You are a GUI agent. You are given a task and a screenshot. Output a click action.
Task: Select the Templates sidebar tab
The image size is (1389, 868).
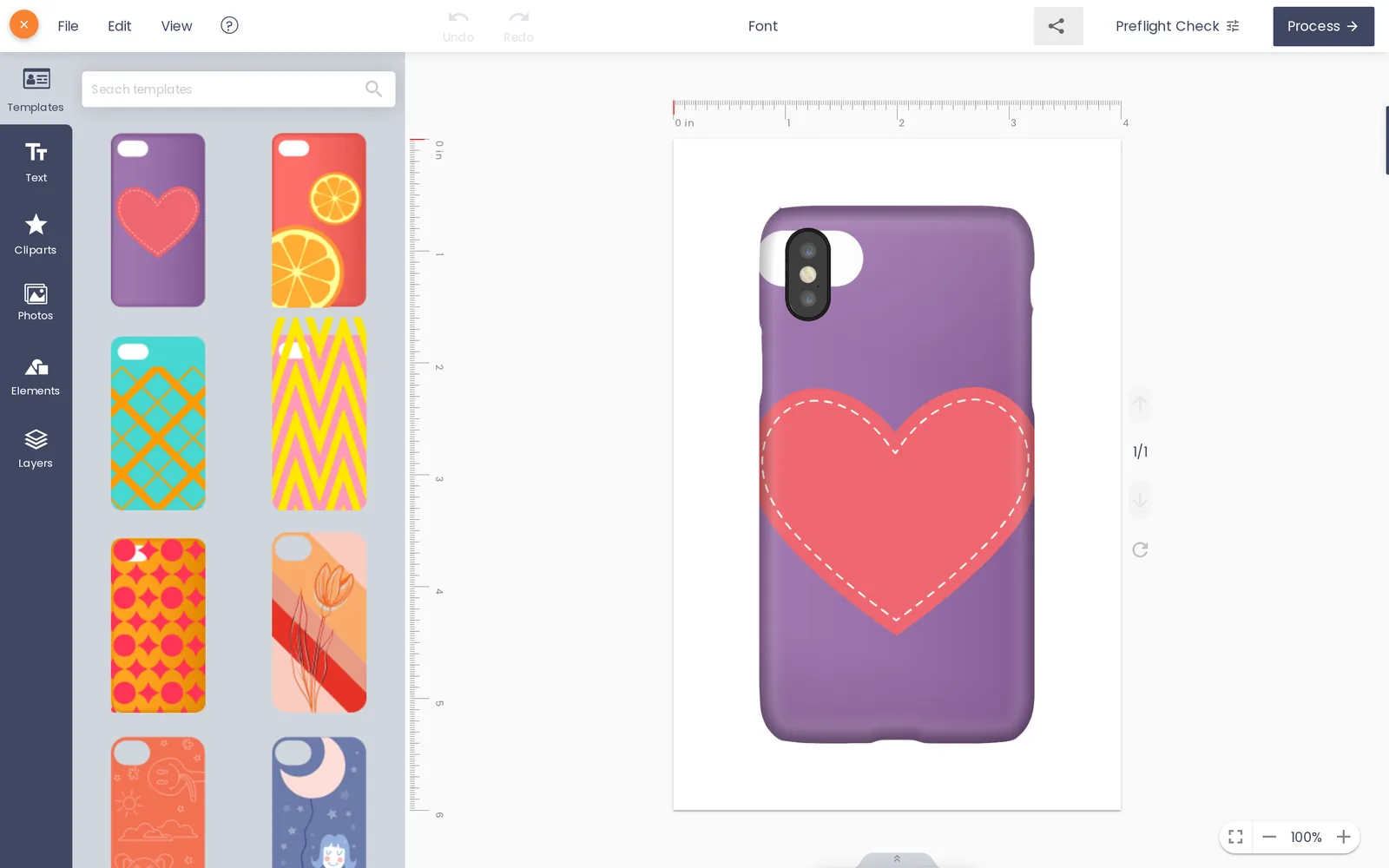36,89
